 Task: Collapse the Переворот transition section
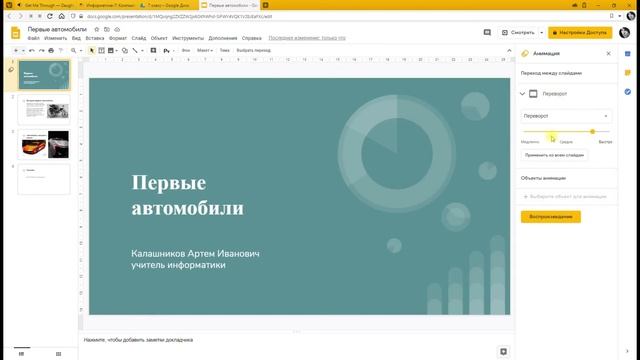(x=522, y=93)
